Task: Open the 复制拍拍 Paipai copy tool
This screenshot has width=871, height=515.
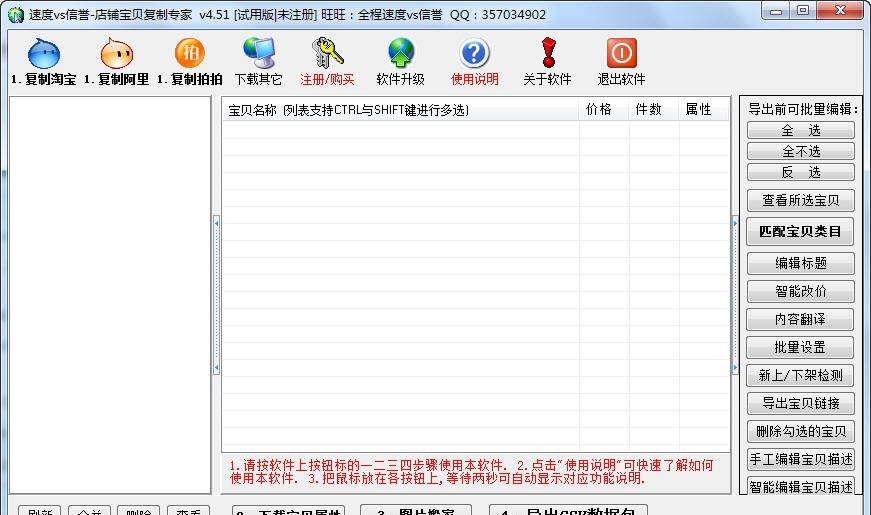Action: coord(189,62)
